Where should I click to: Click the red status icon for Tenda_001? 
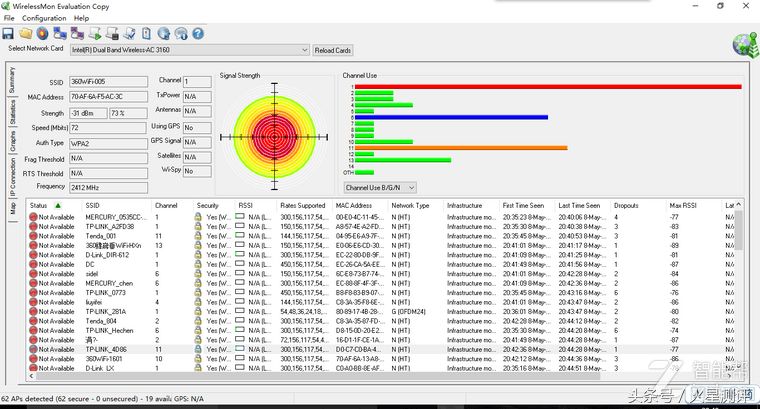point(33,235)
